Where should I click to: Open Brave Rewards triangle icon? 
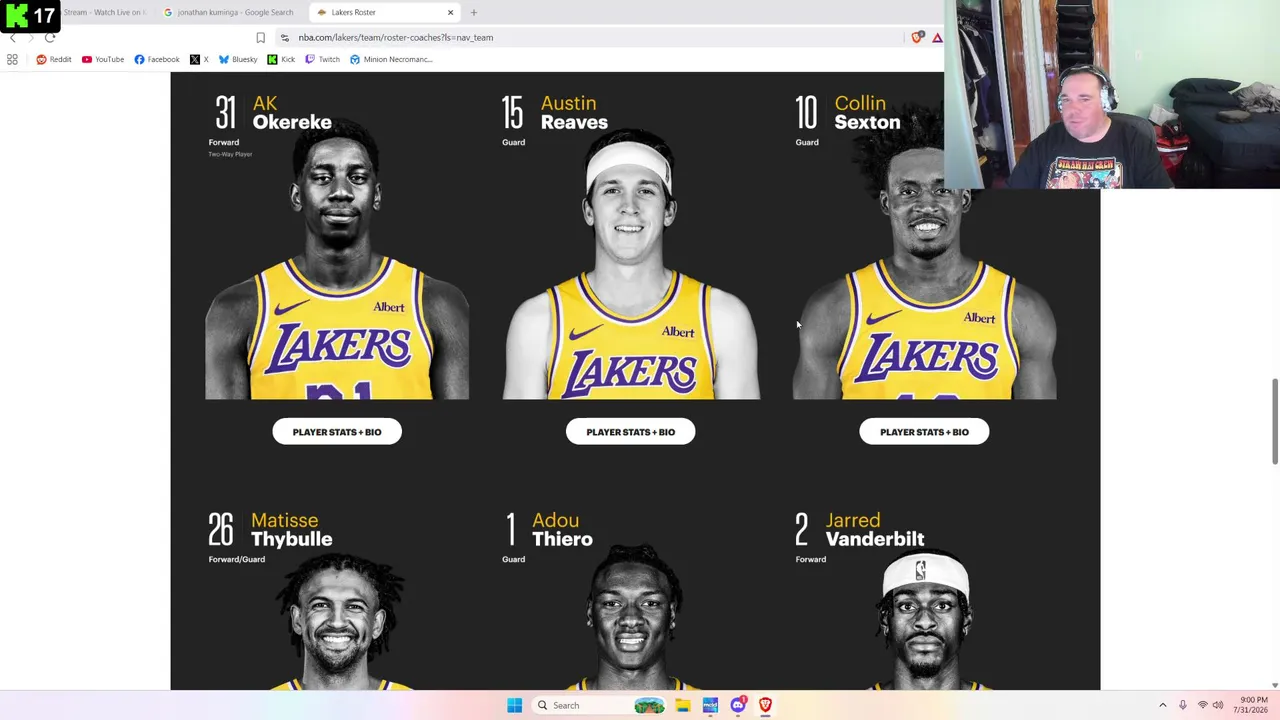point(937,37)
